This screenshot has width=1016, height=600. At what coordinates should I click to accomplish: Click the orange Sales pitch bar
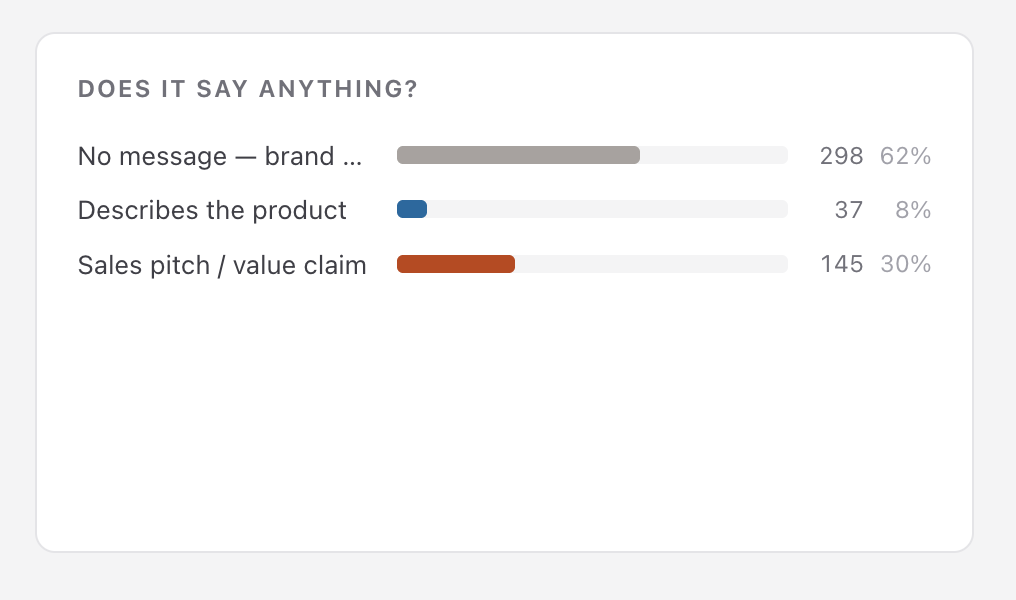click(x=456, y=264)
